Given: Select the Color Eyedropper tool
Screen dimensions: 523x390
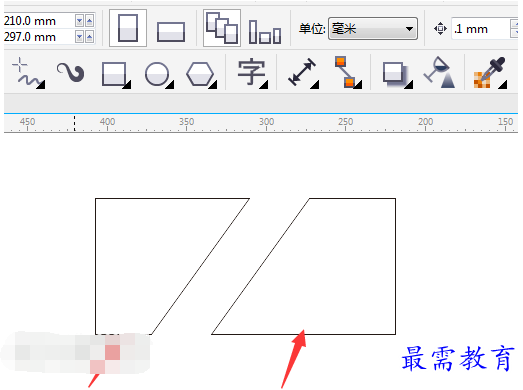Looking at the screenshot, I should click(490, 73).
